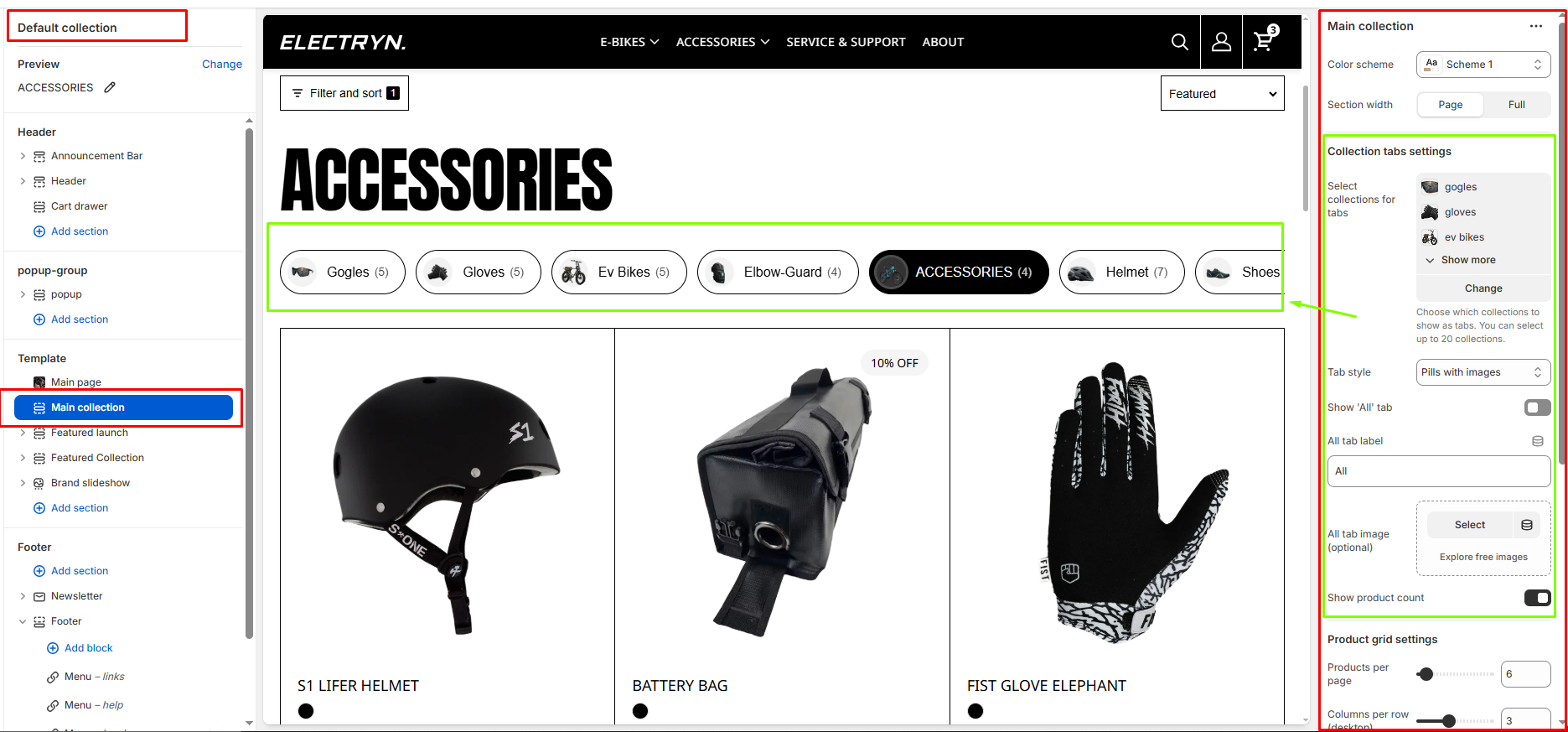
Task: Select the Helmet collection tab
Action: (x=1121, y=272)
